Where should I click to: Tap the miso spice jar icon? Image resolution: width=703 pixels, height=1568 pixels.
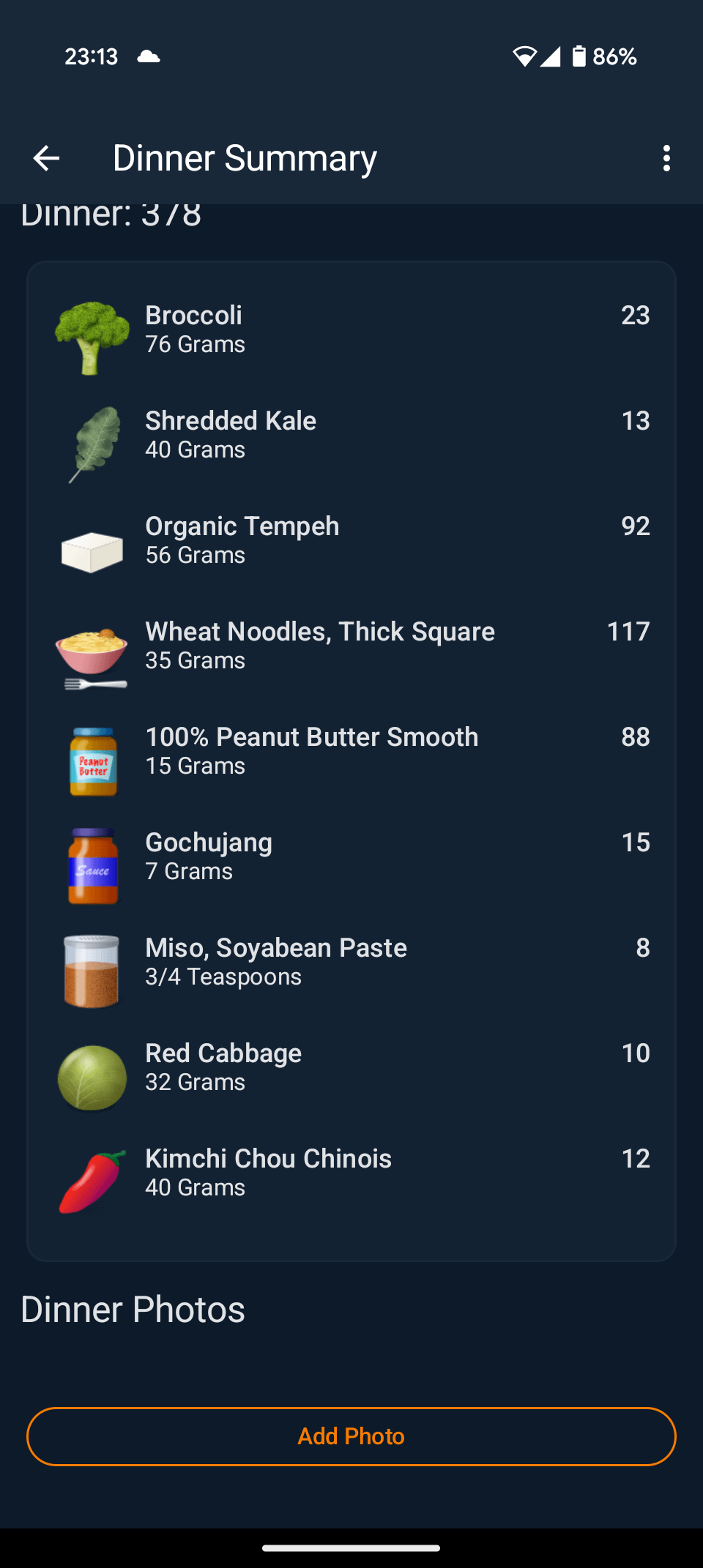92,971
